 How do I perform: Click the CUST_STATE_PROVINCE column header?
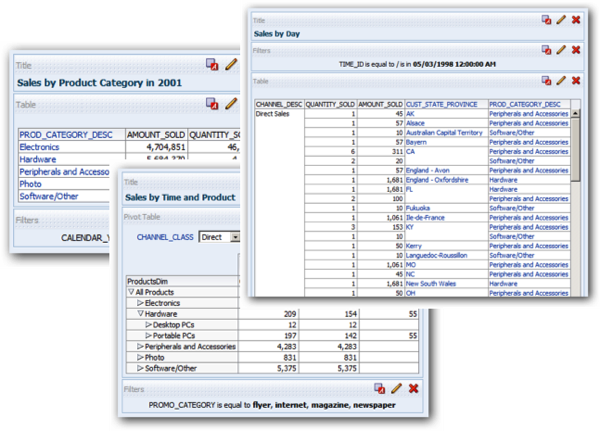point(441,104)
